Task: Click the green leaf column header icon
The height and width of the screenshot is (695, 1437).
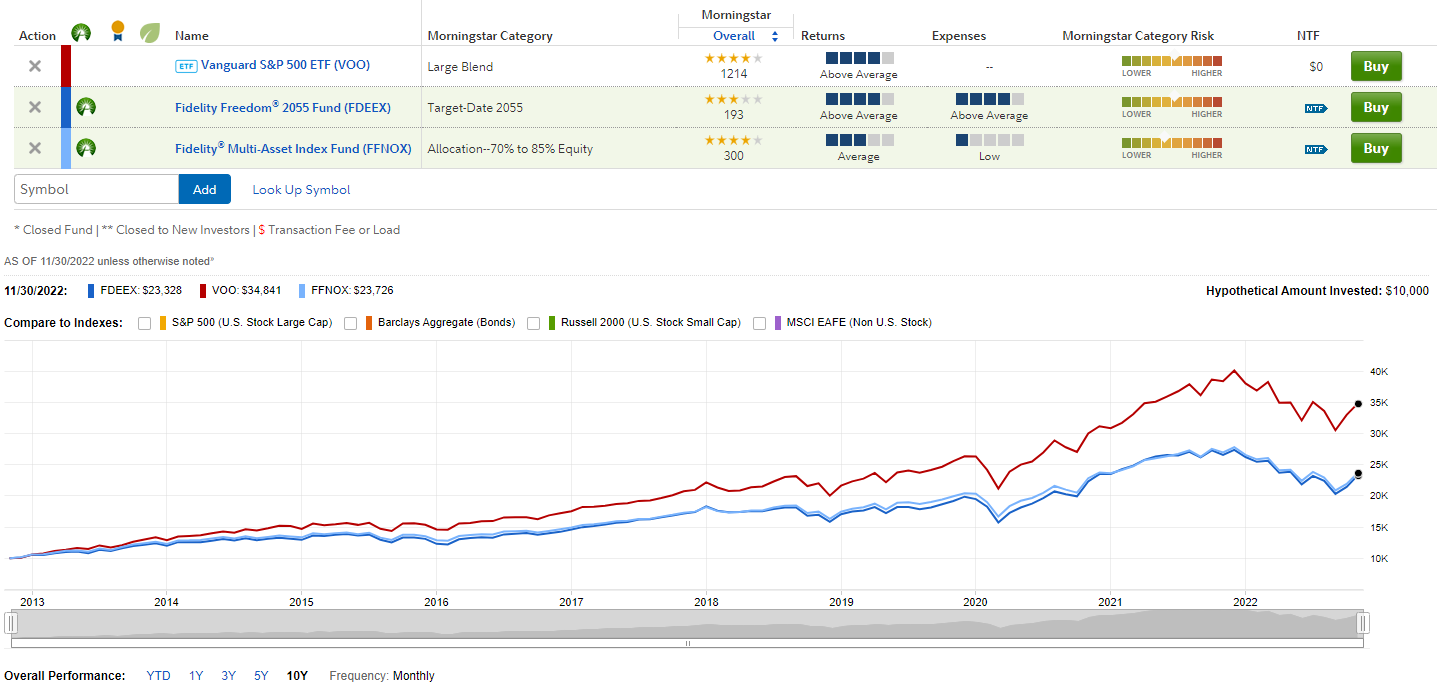Action: click(x=149, y=32)
